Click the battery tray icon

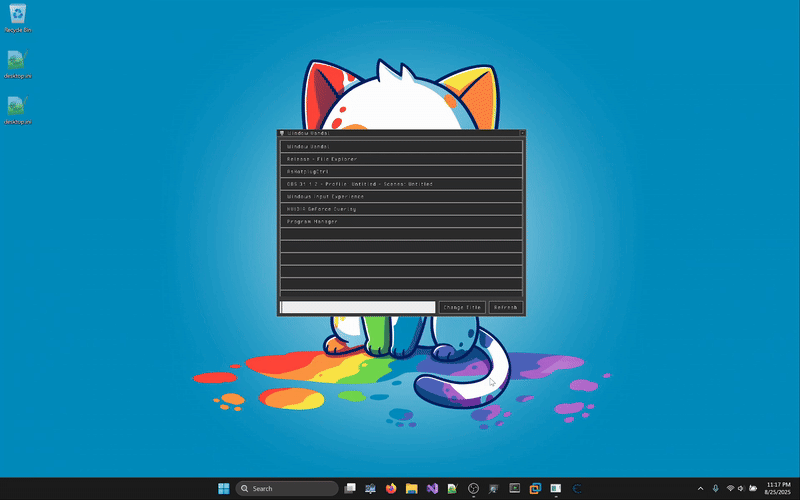coord(753,488)
